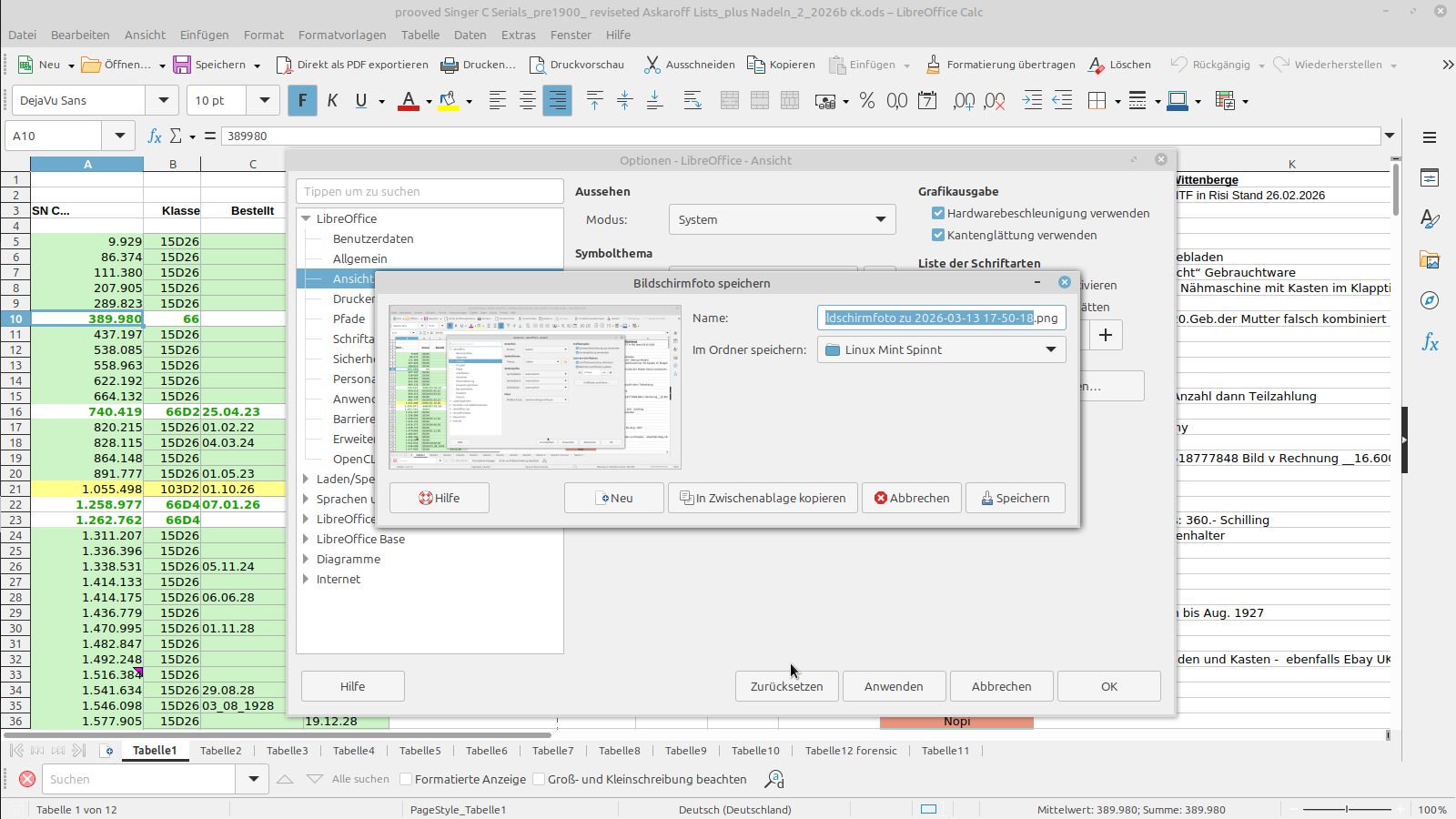
Task: Open the sidebar Navigator icon
Action: click(x=1430, y=300)
